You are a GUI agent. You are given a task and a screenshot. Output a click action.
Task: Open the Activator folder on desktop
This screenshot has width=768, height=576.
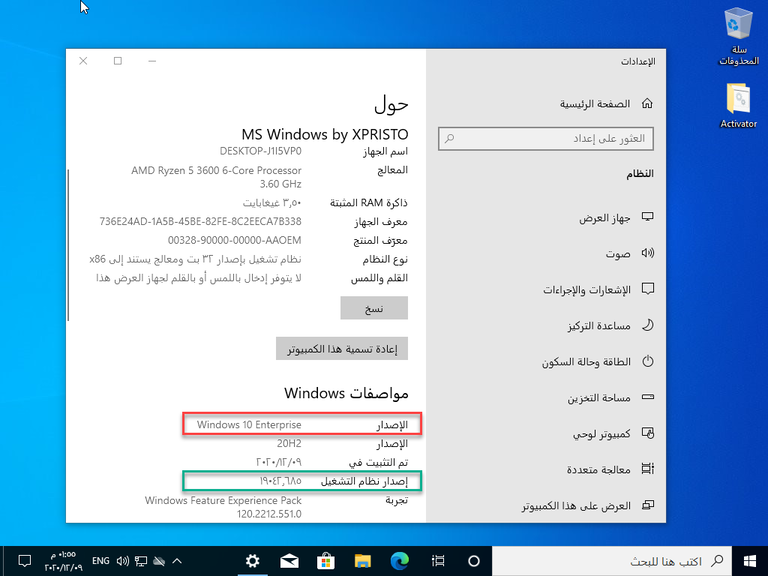(738, 106)
